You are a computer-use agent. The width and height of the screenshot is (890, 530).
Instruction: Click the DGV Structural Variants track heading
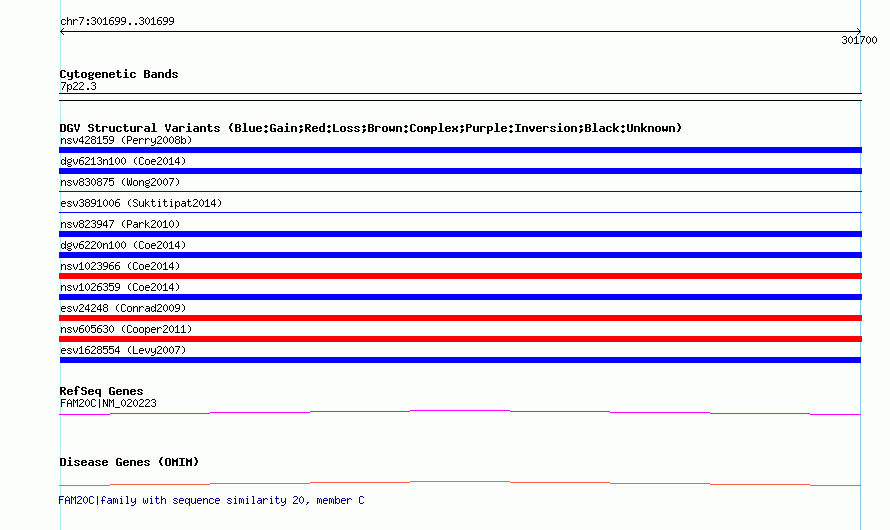(x=370, y=128)
